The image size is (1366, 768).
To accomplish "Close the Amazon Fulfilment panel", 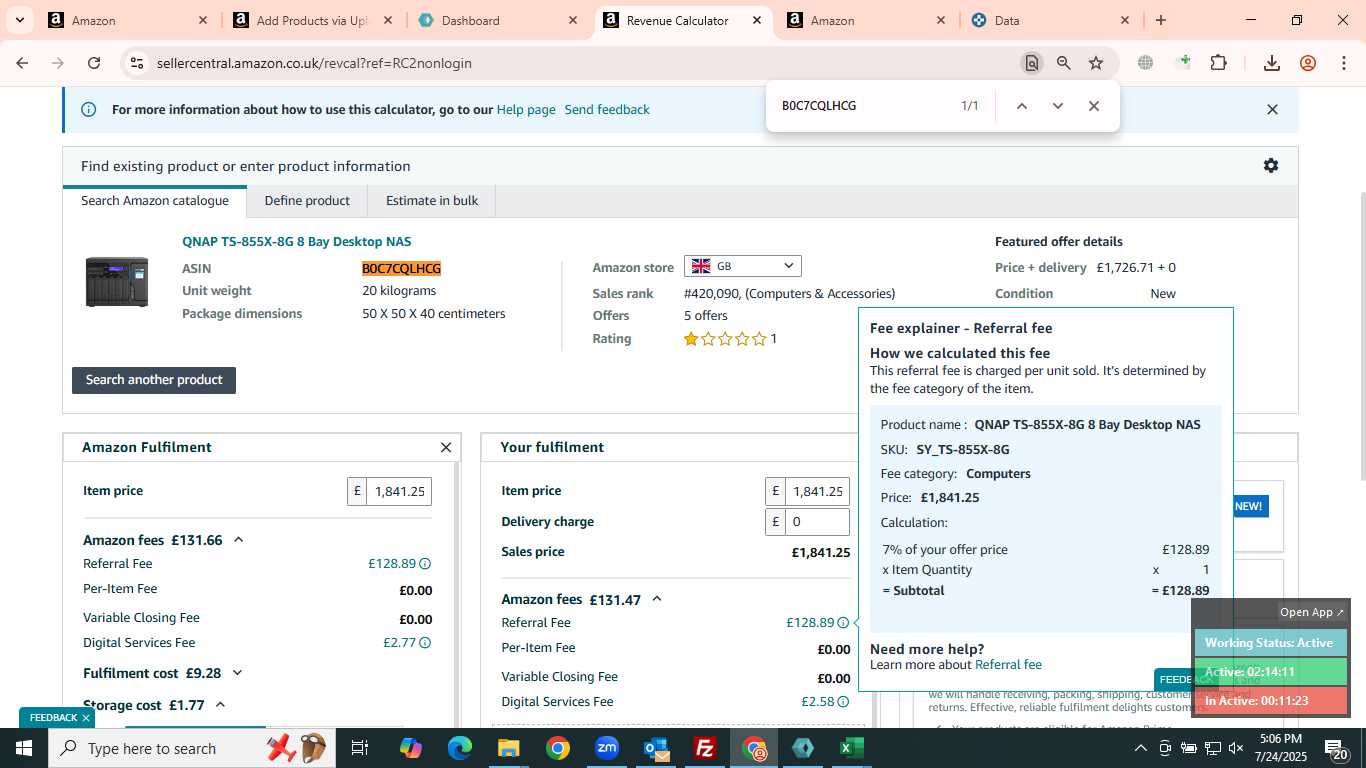I will 446,448.
